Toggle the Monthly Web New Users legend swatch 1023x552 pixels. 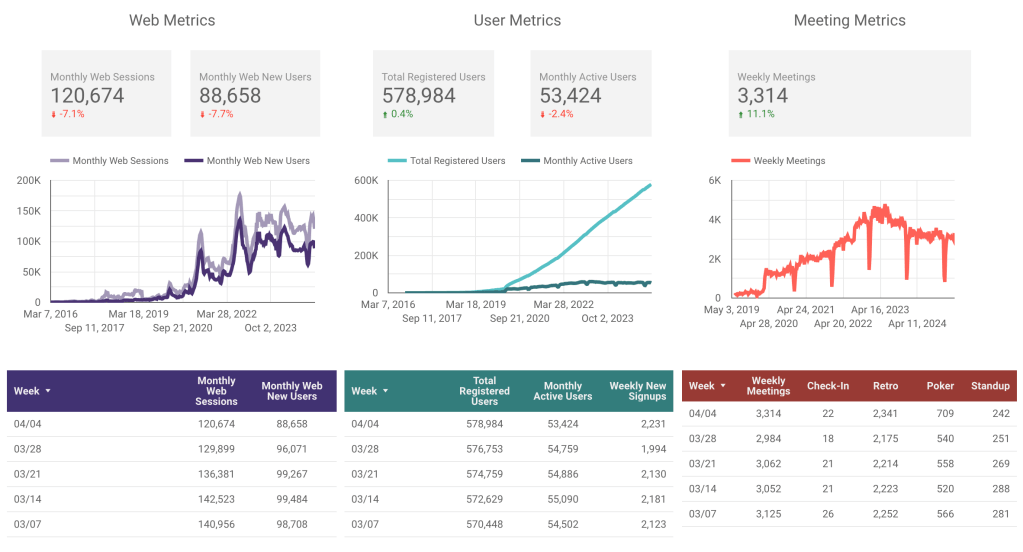[194, 161]
